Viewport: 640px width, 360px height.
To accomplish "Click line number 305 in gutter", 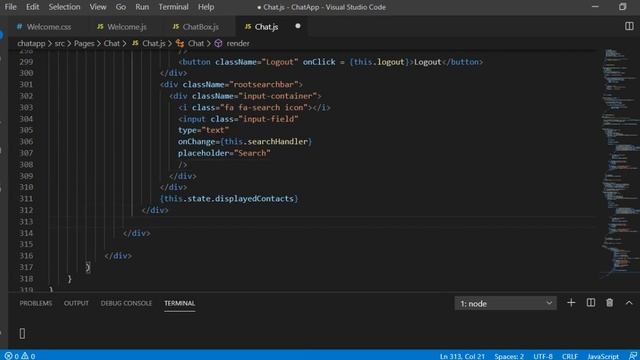I will coord(26,130).
